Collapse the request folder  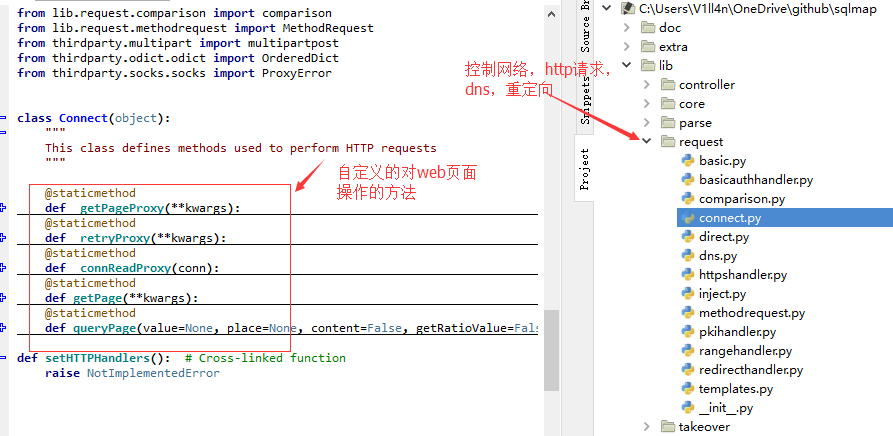[x=646, y=141]
